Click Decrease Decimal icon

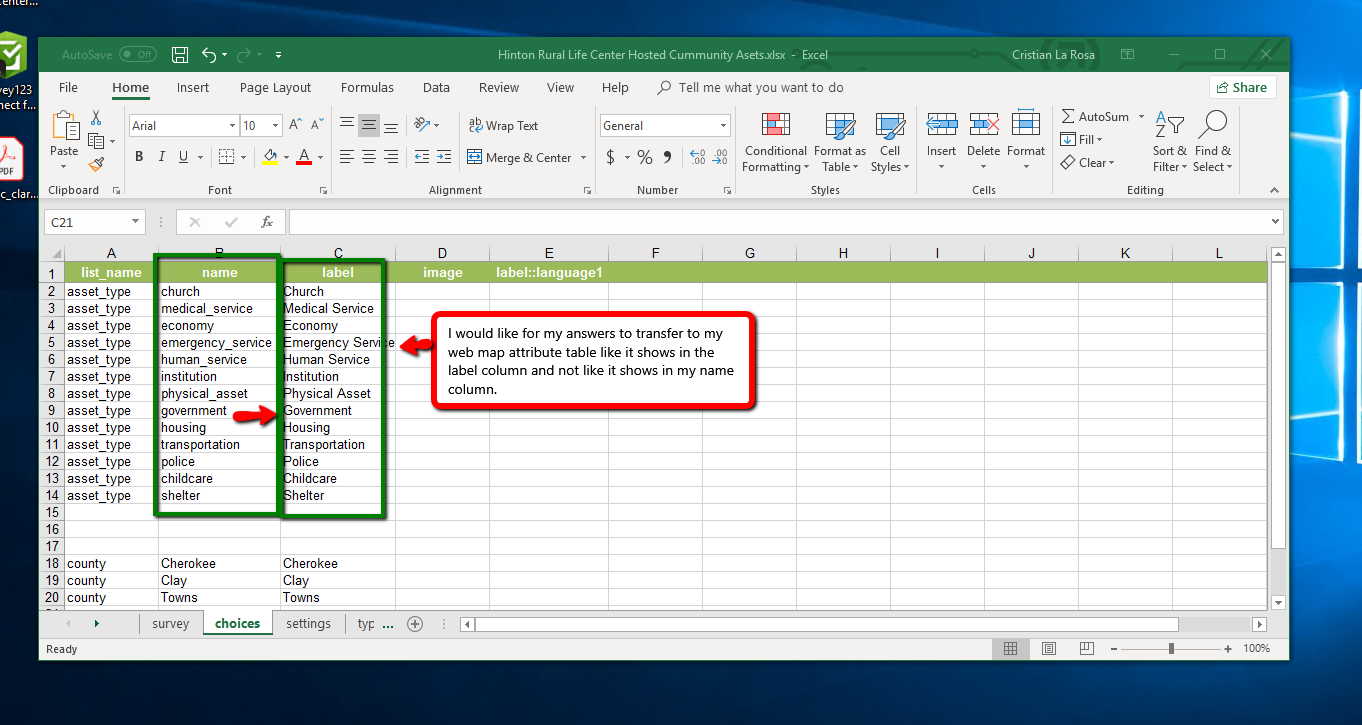point(721,157)
